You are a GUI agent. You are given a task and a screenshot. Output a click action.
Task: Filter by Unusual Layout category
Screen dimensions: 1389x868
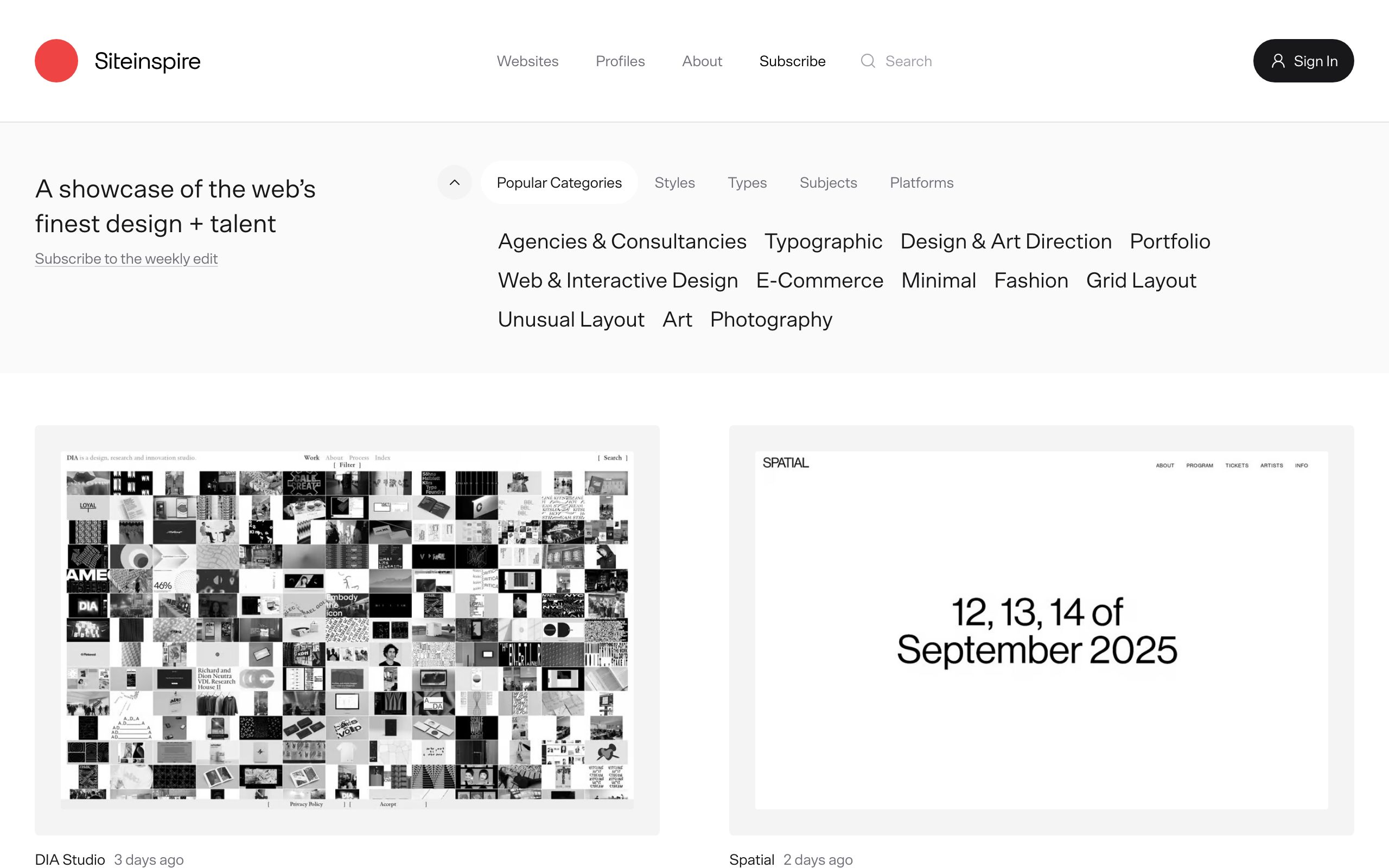click(x=571, y=319)
